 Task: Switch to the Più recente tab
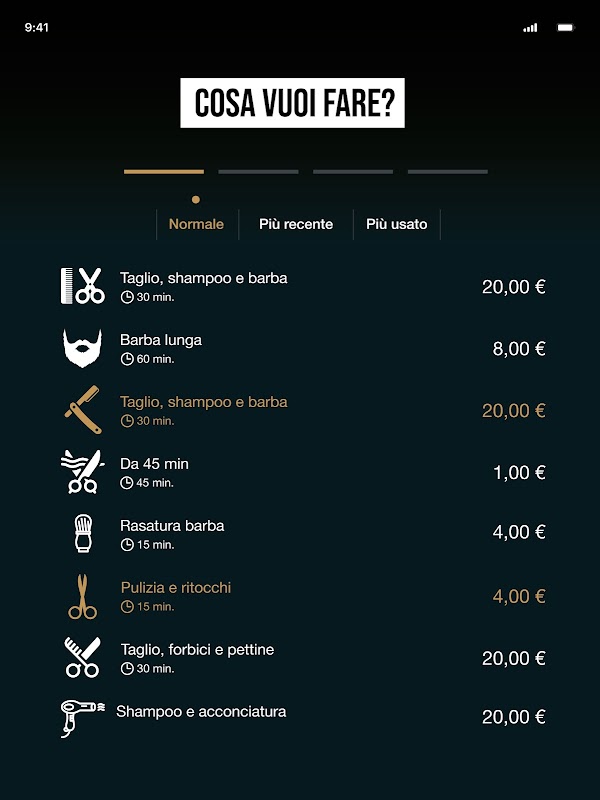click(x=296, y=224)
